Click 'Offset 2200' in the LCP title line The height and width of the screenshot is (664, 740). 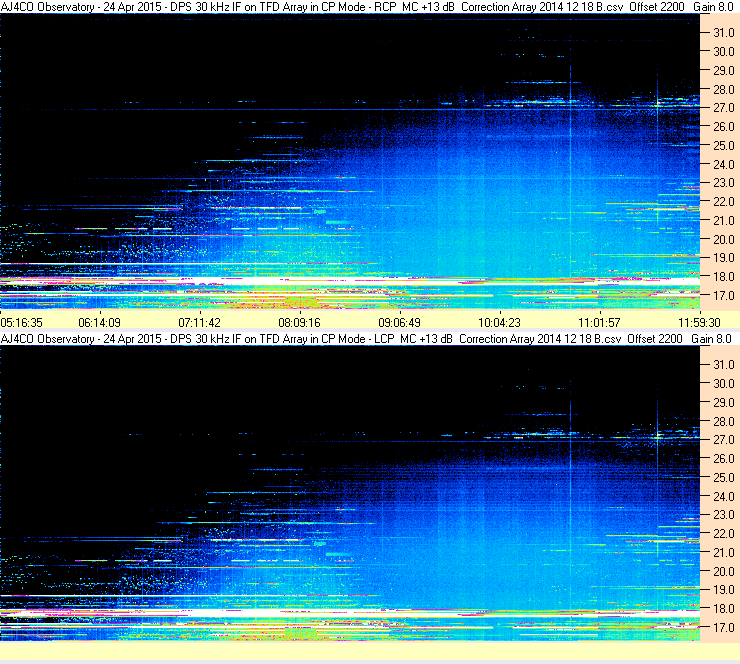click(655, 339)
